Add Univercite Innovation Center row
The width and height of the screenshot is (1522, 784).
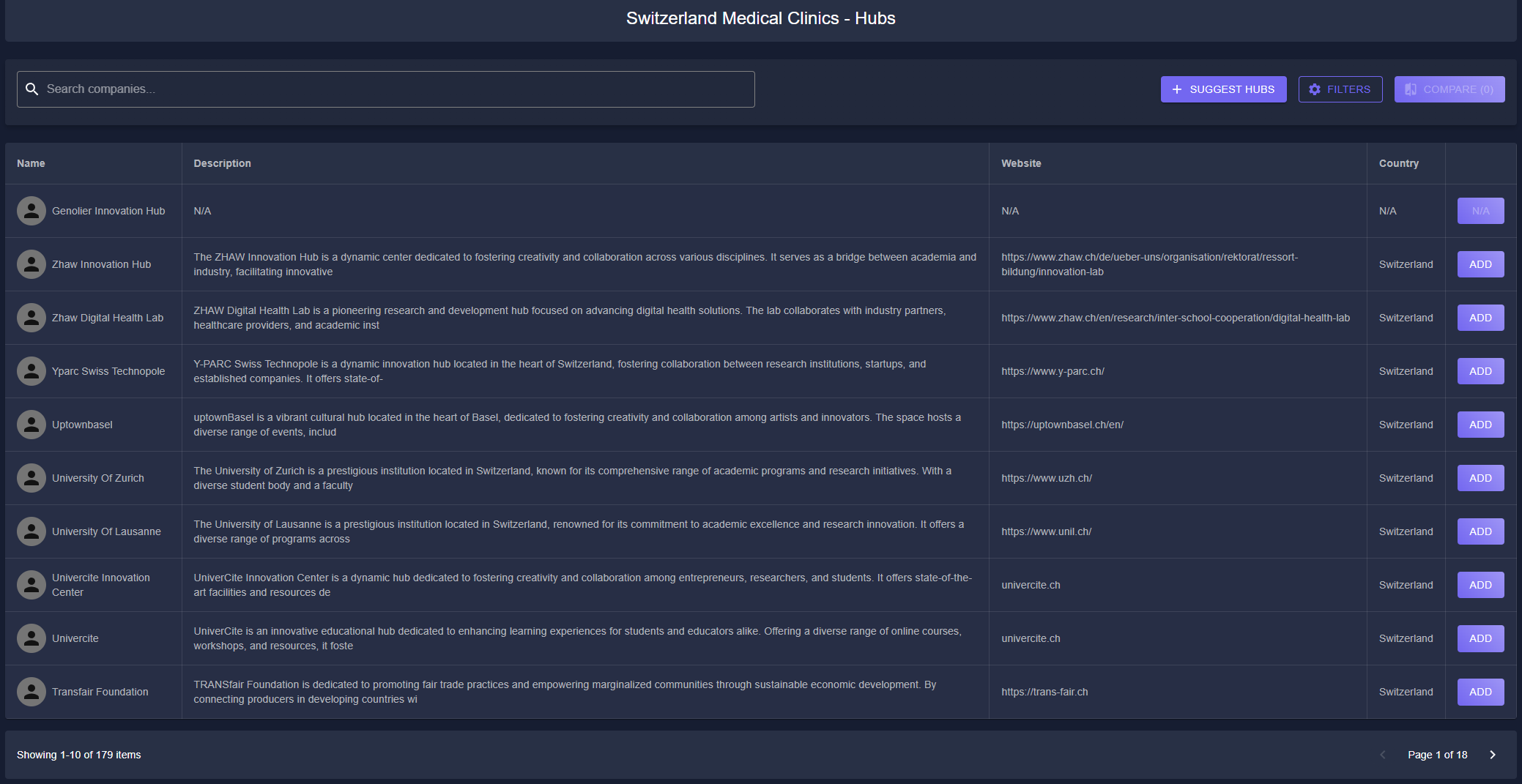point(1480,585)
